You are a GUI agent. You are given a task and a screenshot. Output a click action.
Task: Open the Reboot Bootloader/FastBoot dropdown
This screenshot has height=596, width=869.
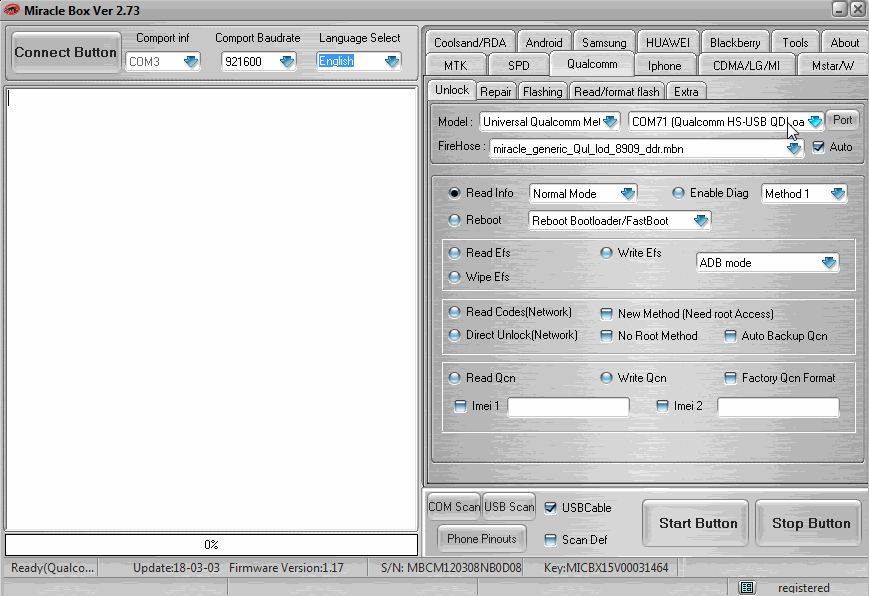click(x=701, y=221)
